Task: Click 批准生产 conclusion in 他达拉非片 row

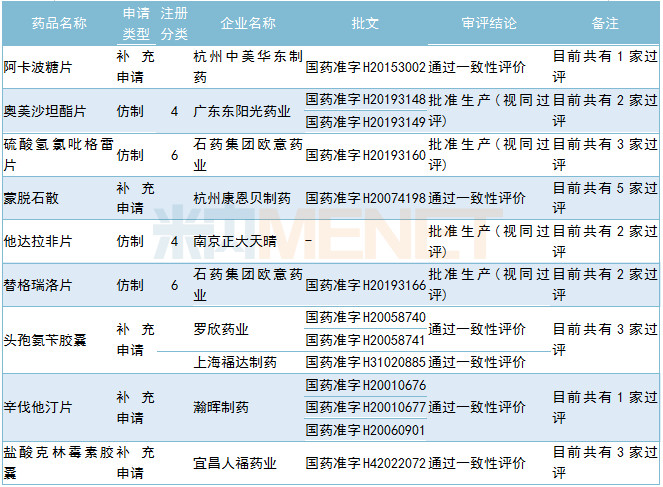Action: [x=489, y=241]
